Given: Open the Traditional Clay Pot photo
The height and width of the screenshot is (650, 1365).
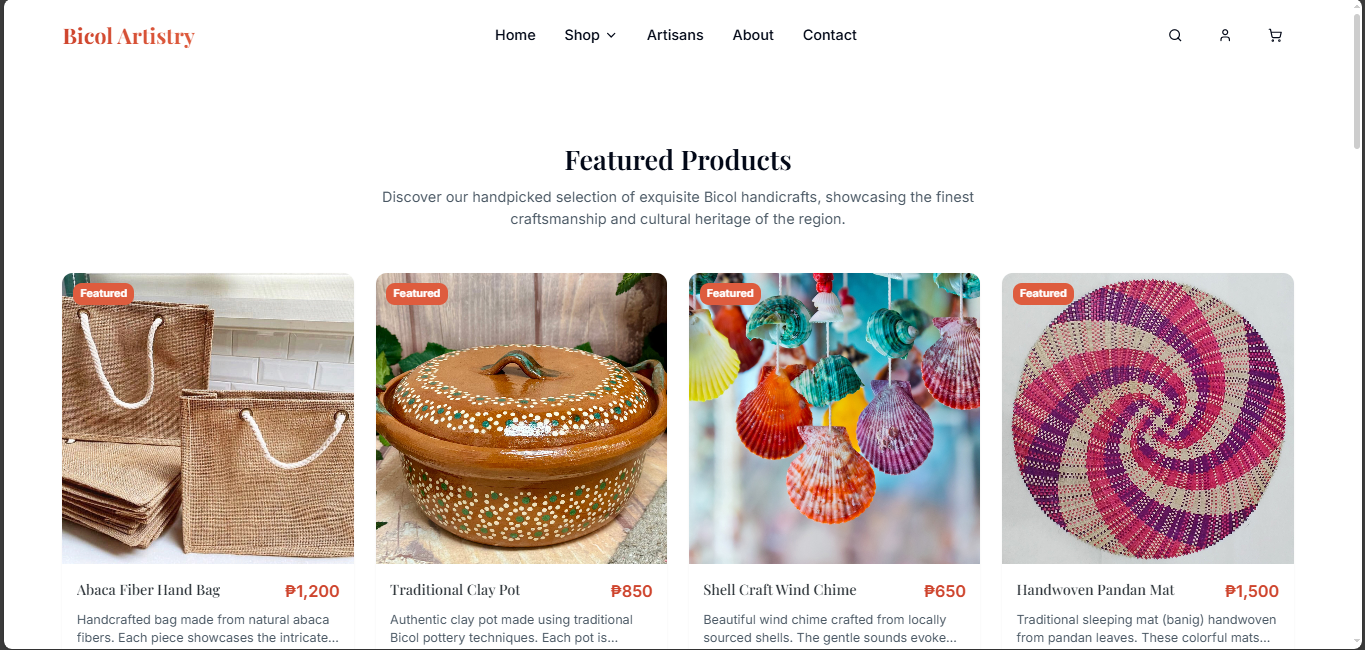Looking at the screenshot, I should tap(521, 418).
